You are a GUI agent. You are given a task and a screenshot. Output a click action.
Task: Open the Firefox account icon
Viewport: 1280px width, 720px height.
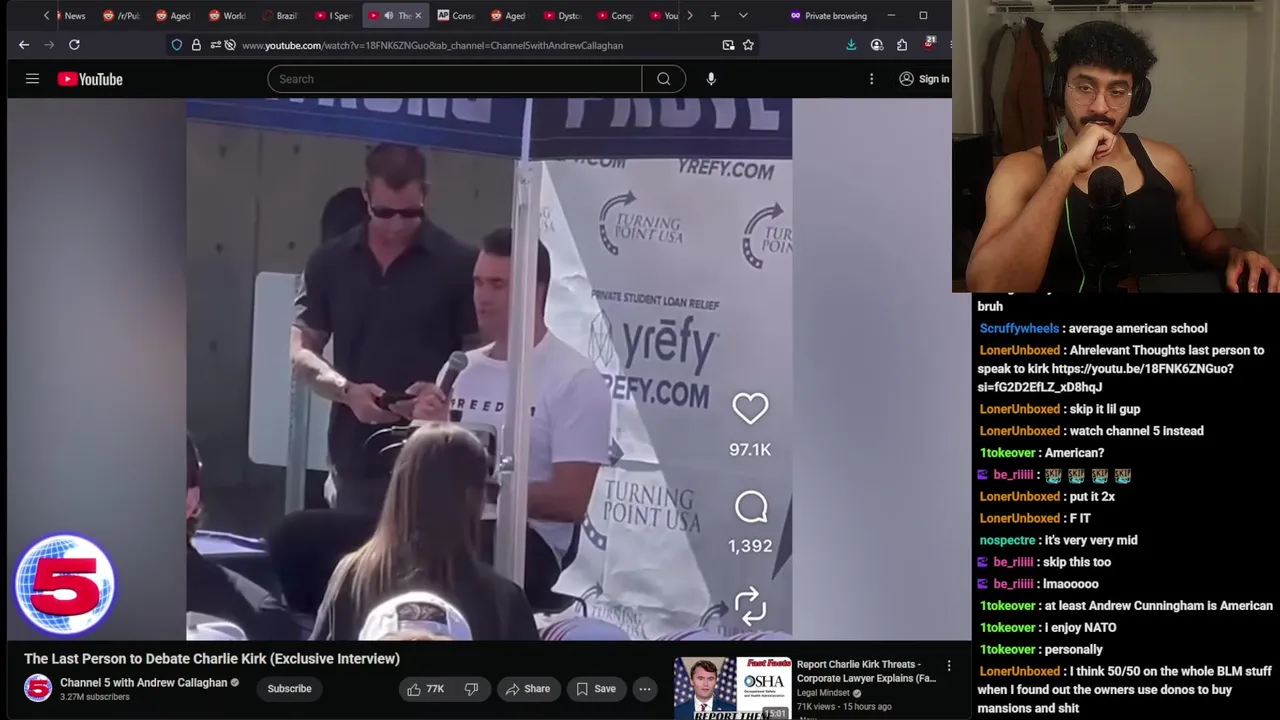[x=877, y=45]
